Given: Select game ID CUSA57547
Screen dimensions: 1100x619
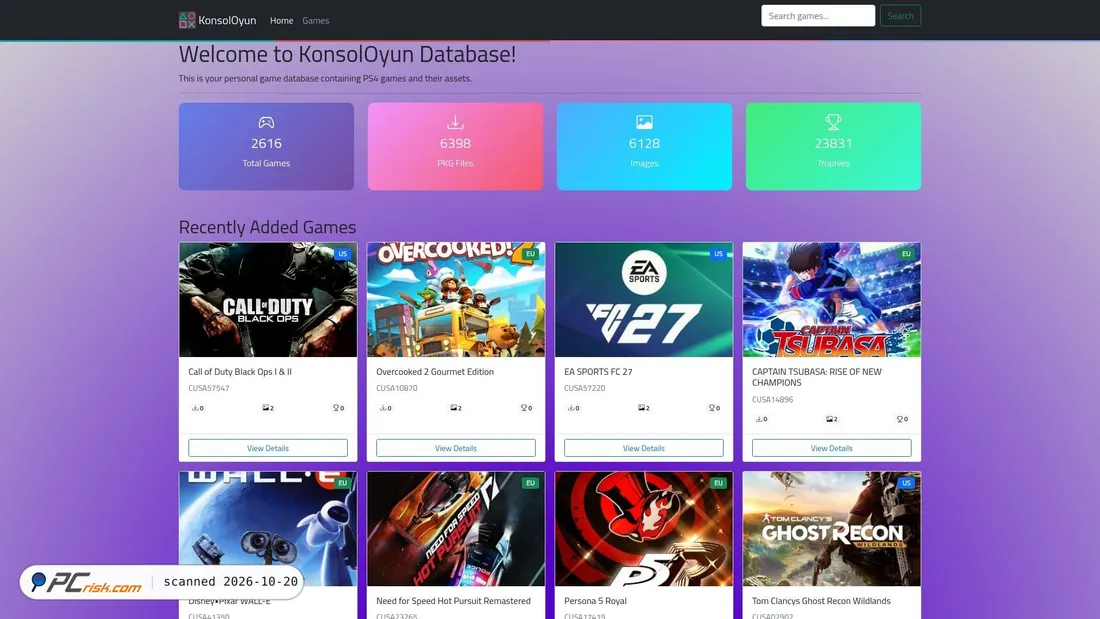Looking at the screenshot, I should (208, 388).
